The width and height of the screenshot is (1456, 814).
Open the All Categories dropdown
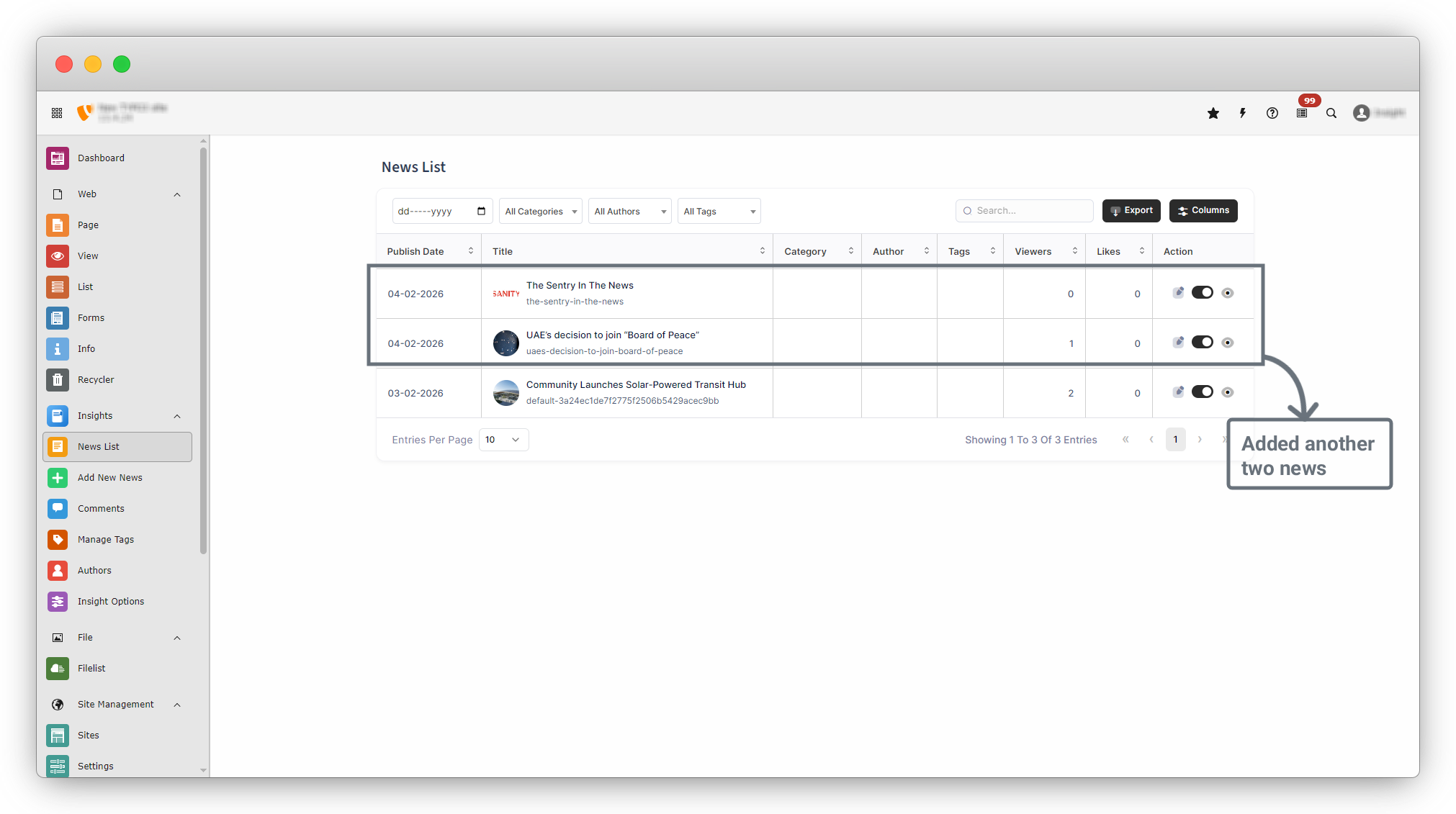point(540,212)
